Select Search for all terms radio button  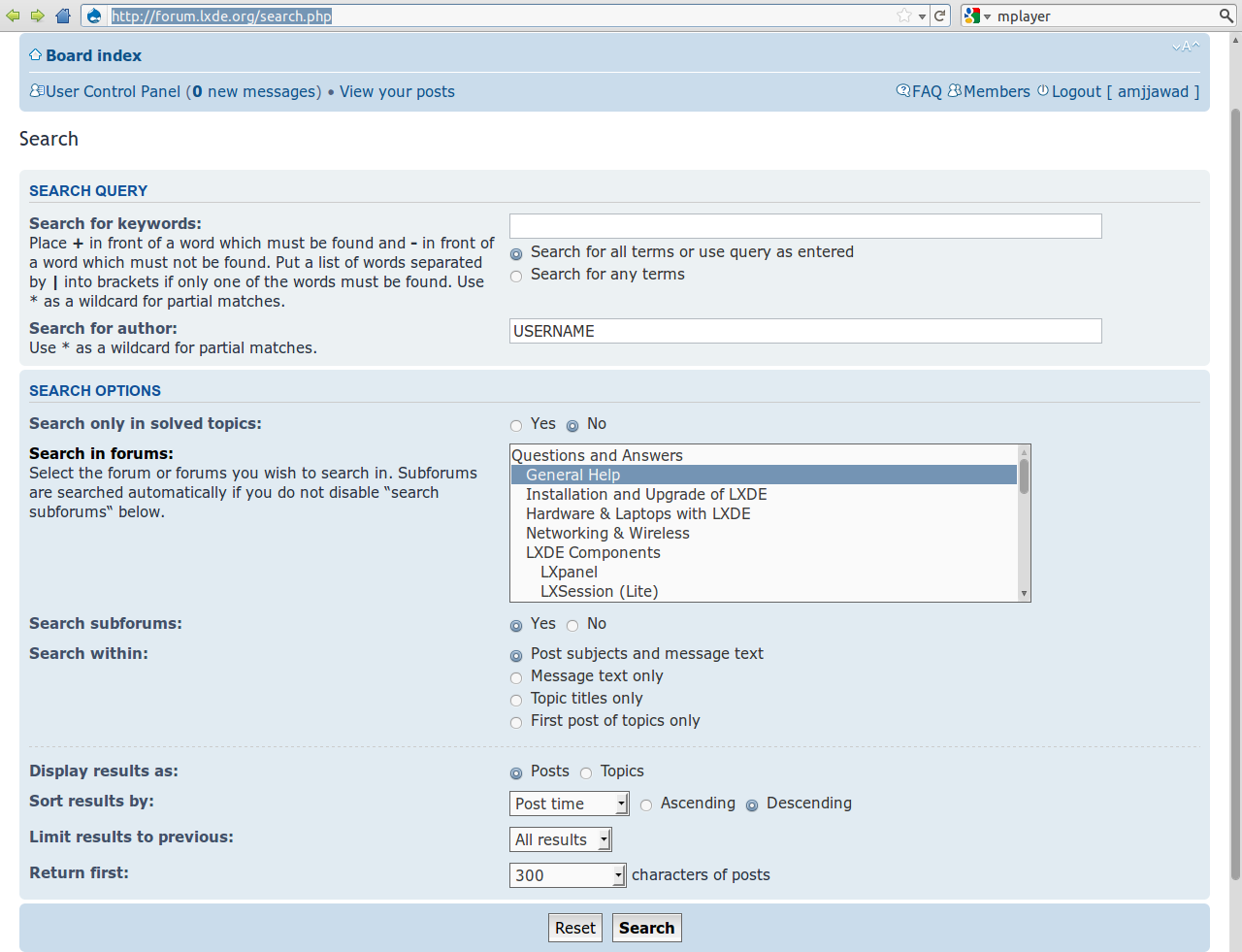(x=516, y=254)
